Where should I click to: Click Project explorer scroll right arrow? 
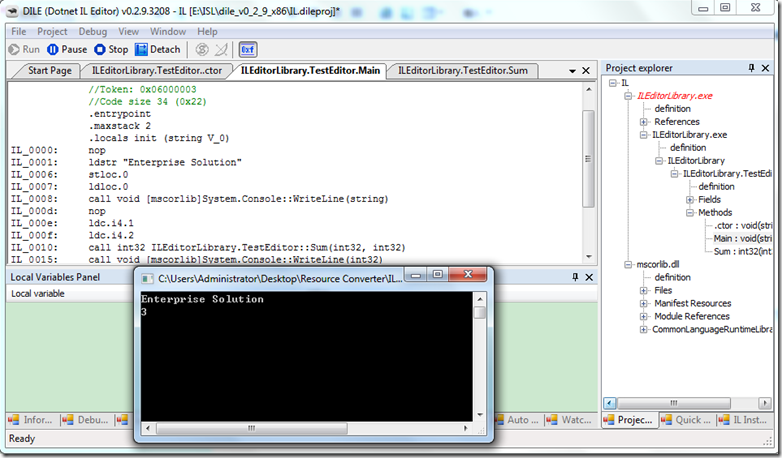point(765,403)
